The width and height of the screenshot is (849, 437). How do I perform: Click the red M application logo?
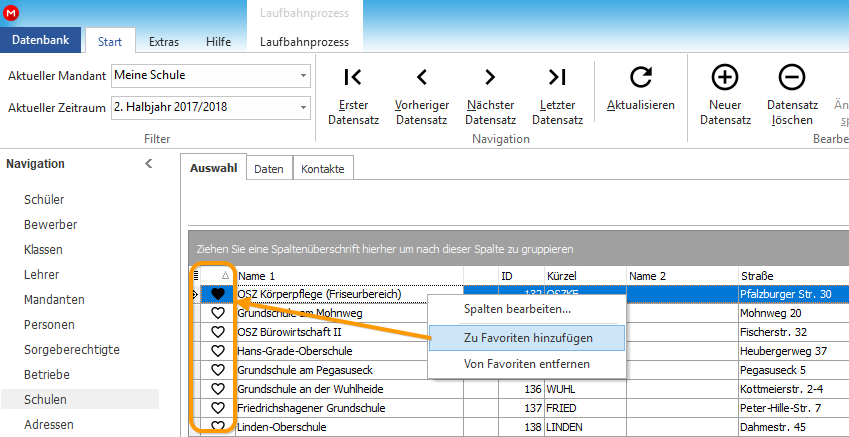pyautogui.click(x=11, y=12)
